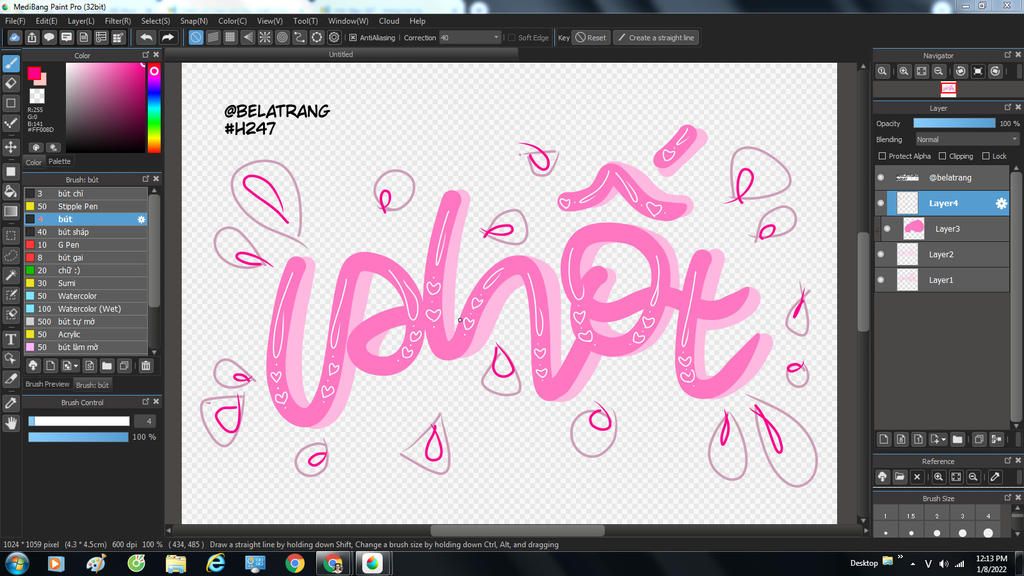The image size is (1024, 576).
Task: Delete brush using trash icon
Action: pos(146,366)
